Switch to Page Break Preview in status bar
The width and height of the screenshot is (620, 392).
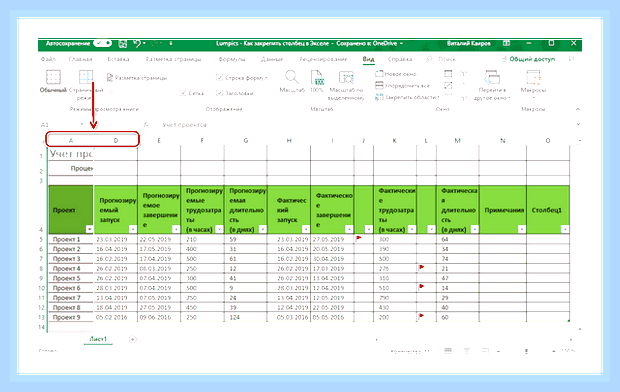485,351
